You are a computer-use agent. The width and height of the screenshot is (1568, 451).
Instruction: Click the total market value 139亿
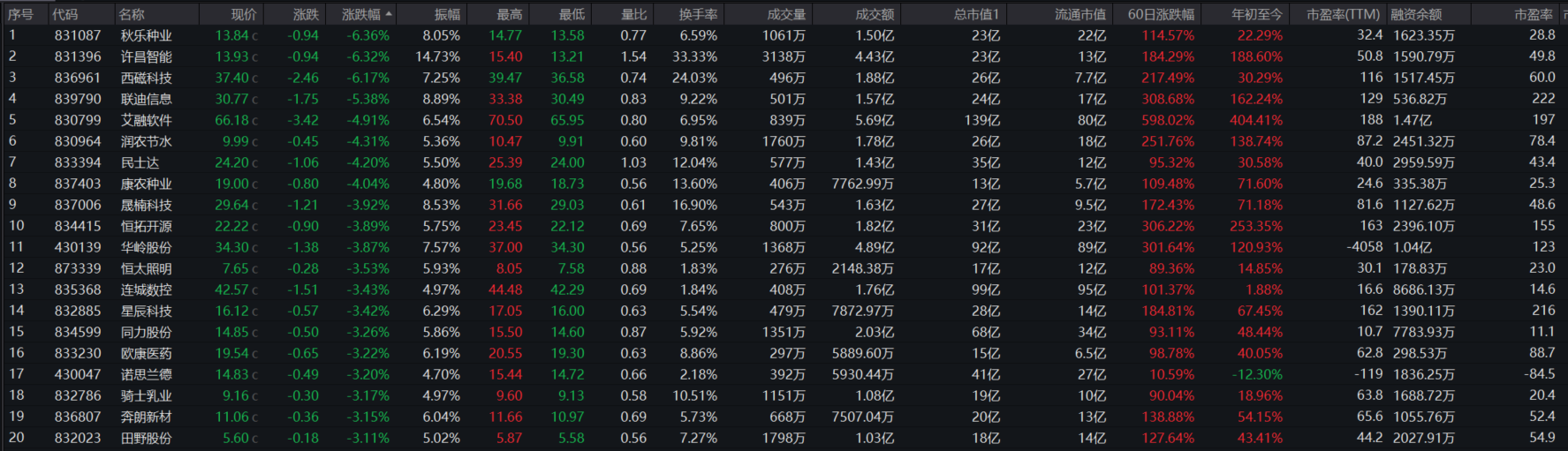982,120
